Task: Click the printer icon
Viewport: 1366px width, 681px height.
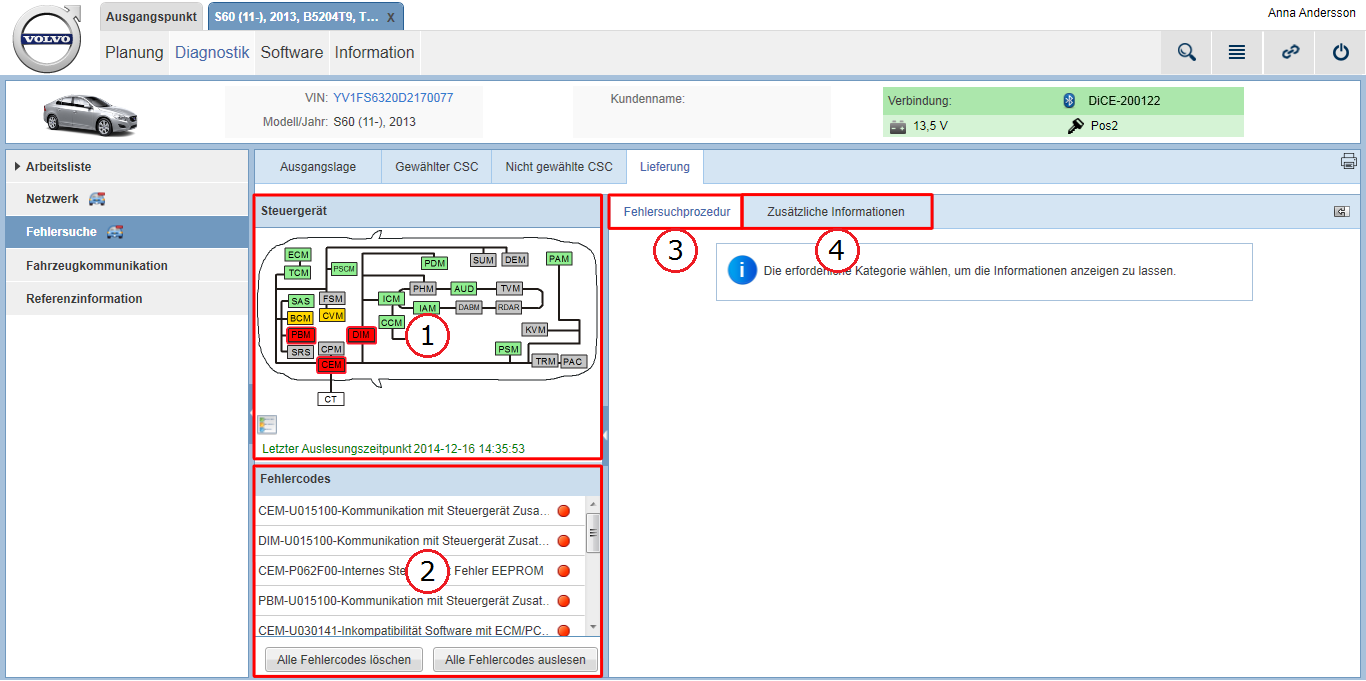Action: click(1349, 161)
